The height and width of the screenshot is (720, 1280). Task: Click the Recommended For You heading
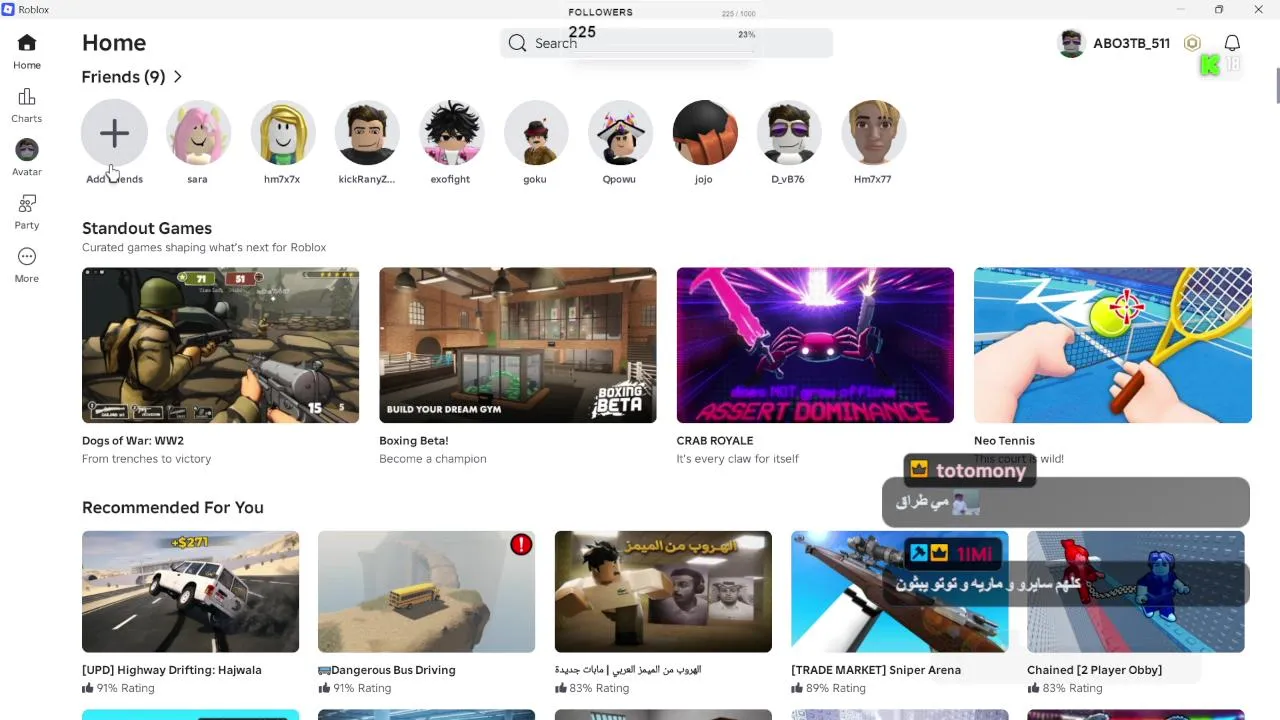pos(173,507)
